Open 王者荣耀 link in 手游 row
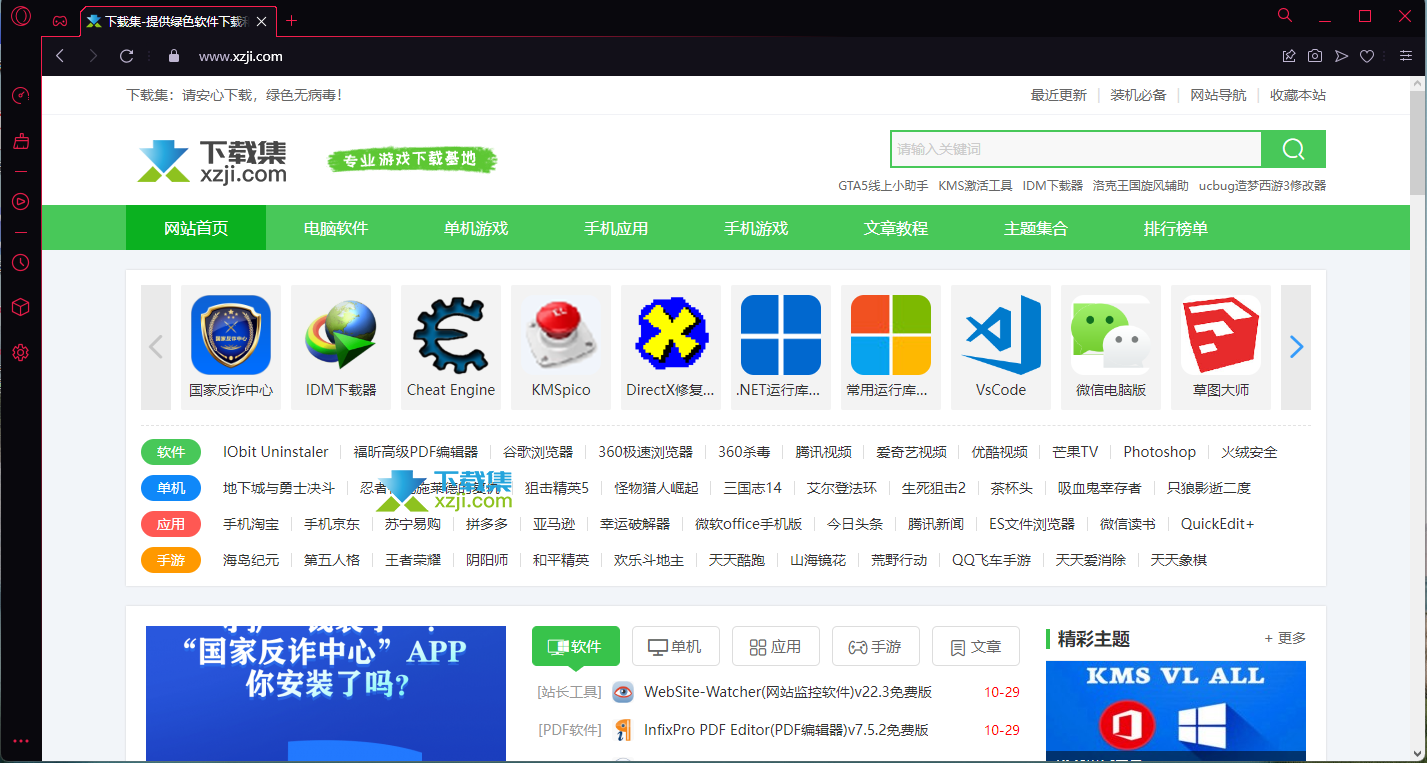This screenshot has width=1427, height=763. pos(413,560)
